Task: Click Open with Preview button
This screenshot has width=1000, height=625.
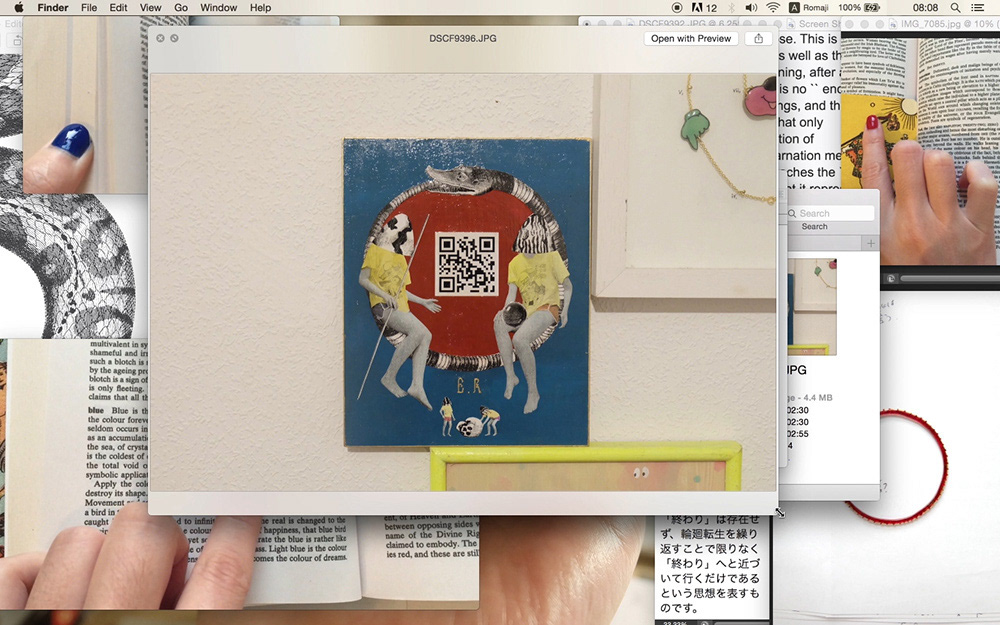Action: click(691, 38)
